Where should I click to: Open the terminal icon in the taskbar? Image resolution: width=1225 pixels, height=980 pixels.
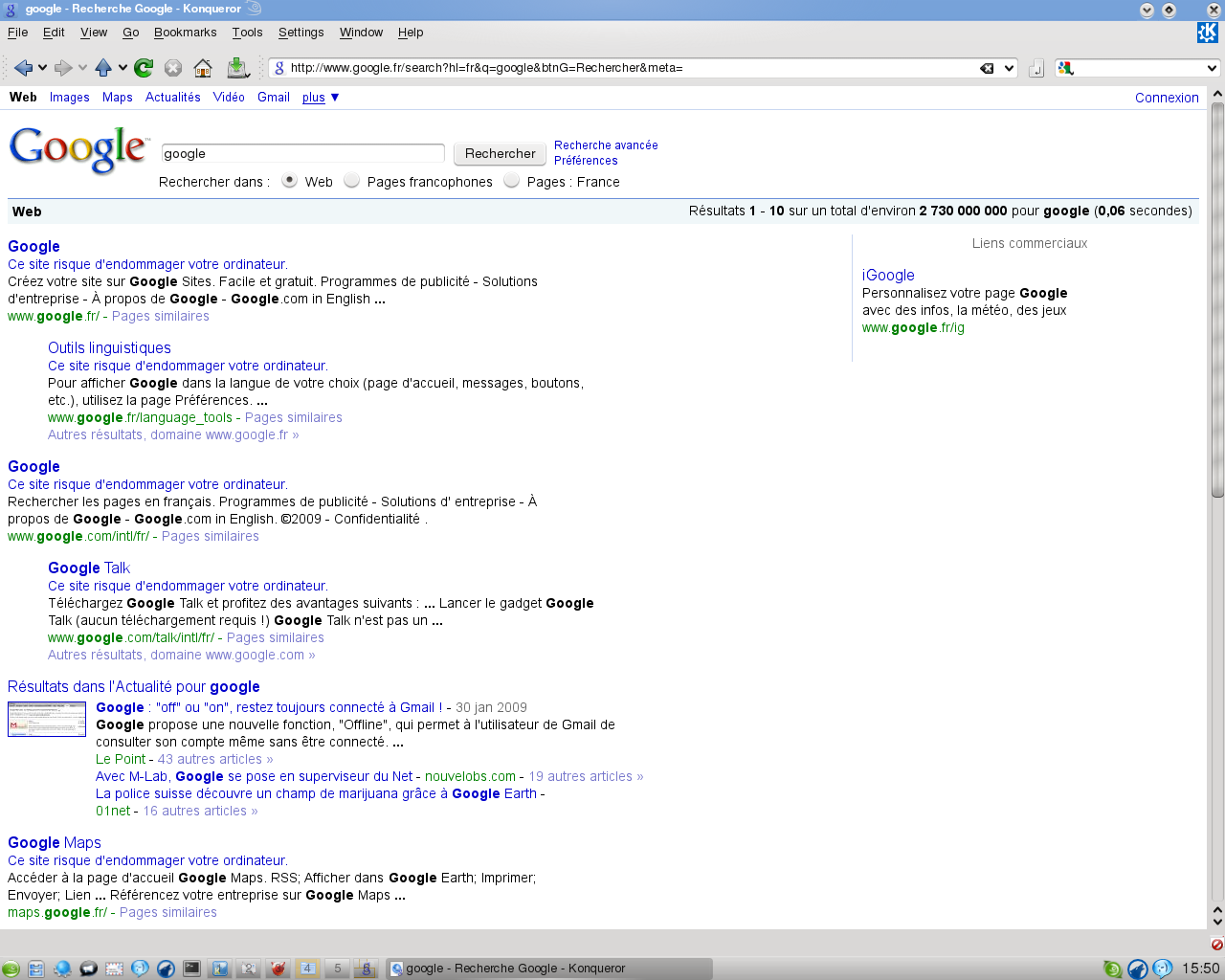(191, 969)
